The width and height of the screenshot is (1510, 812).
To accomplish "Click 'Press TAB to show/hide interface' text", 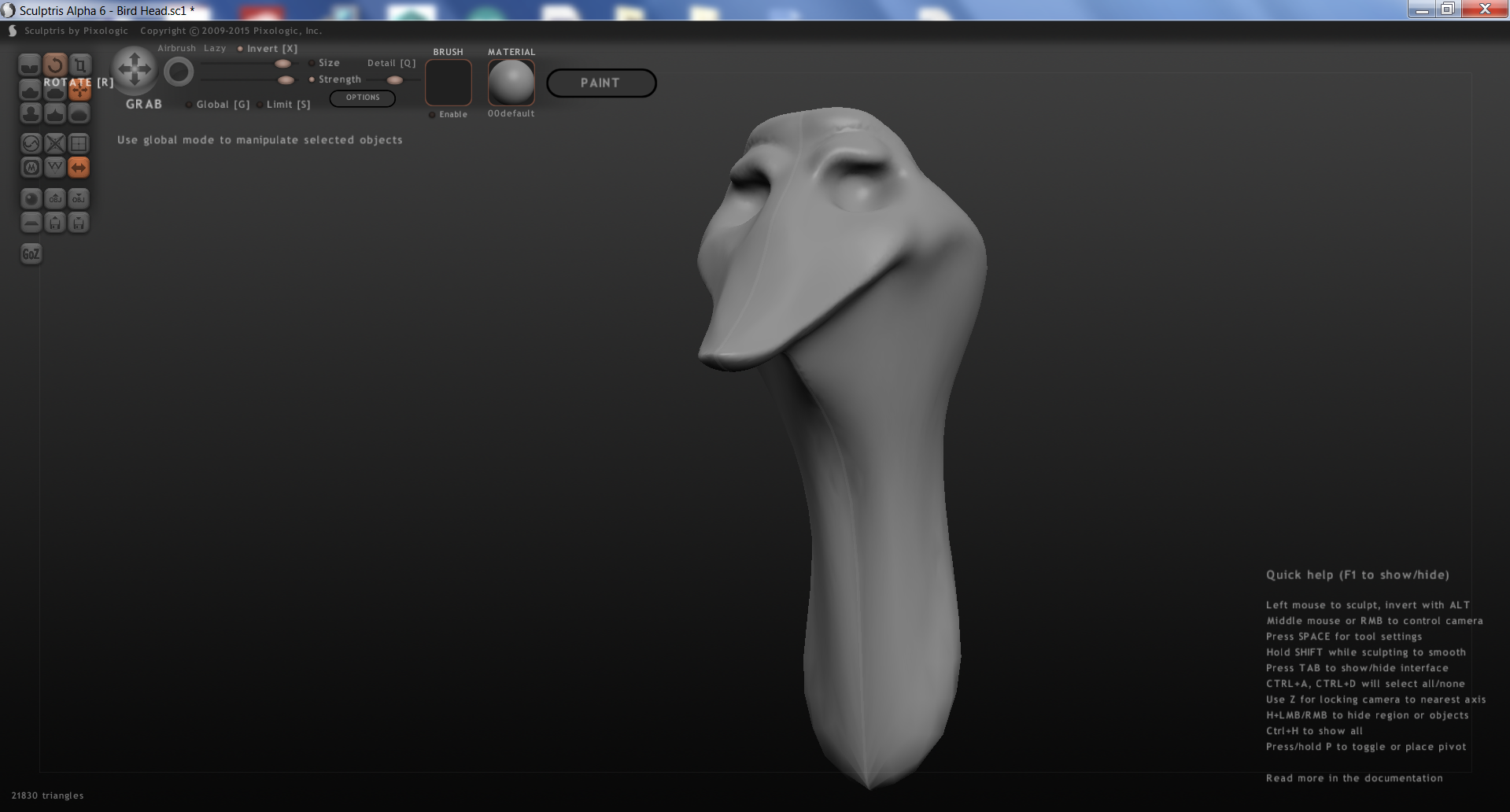I will pyautogui.click(x=1357, y=668).
